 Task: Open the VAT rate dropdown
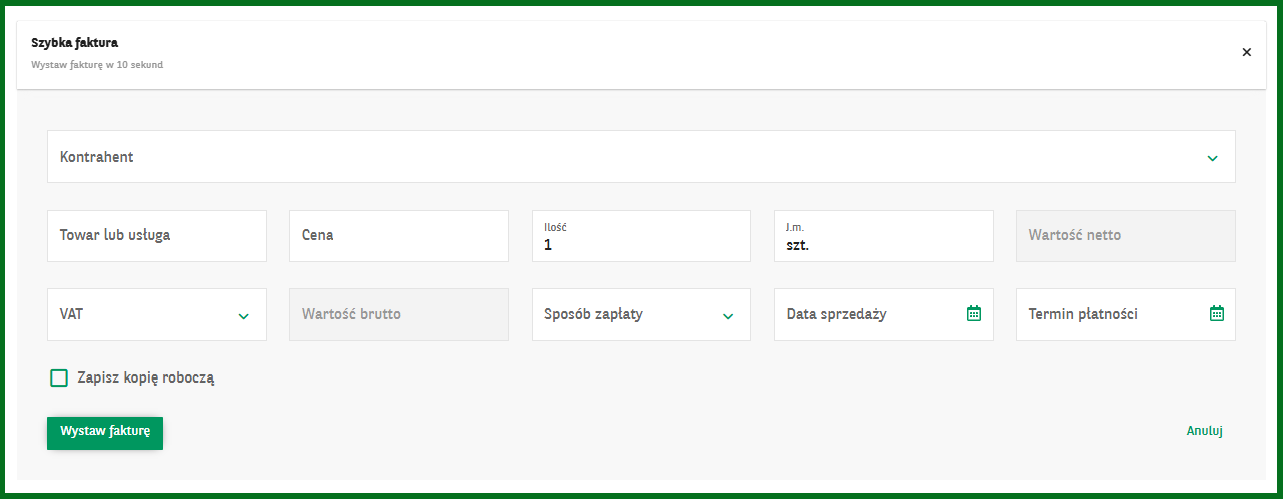pyautogui.click(x=157, y=314)
